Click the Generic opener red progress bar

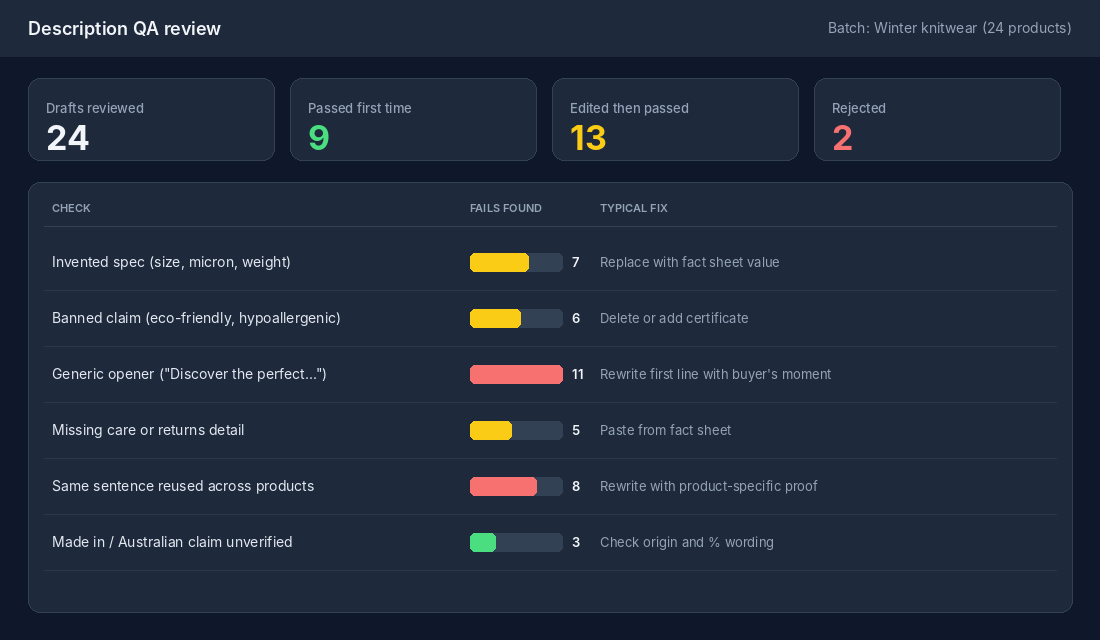coord(516,375)
